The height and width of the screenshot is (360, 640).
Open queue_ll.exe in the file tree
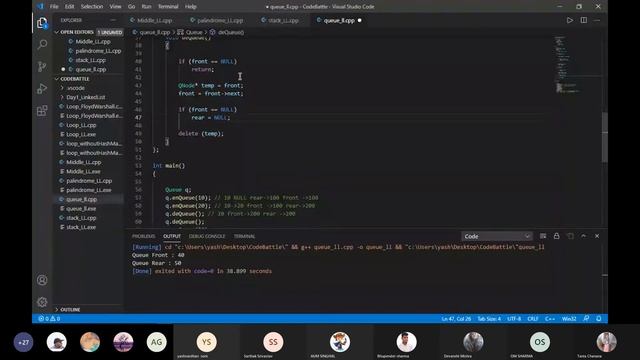[x=81, y=209]
